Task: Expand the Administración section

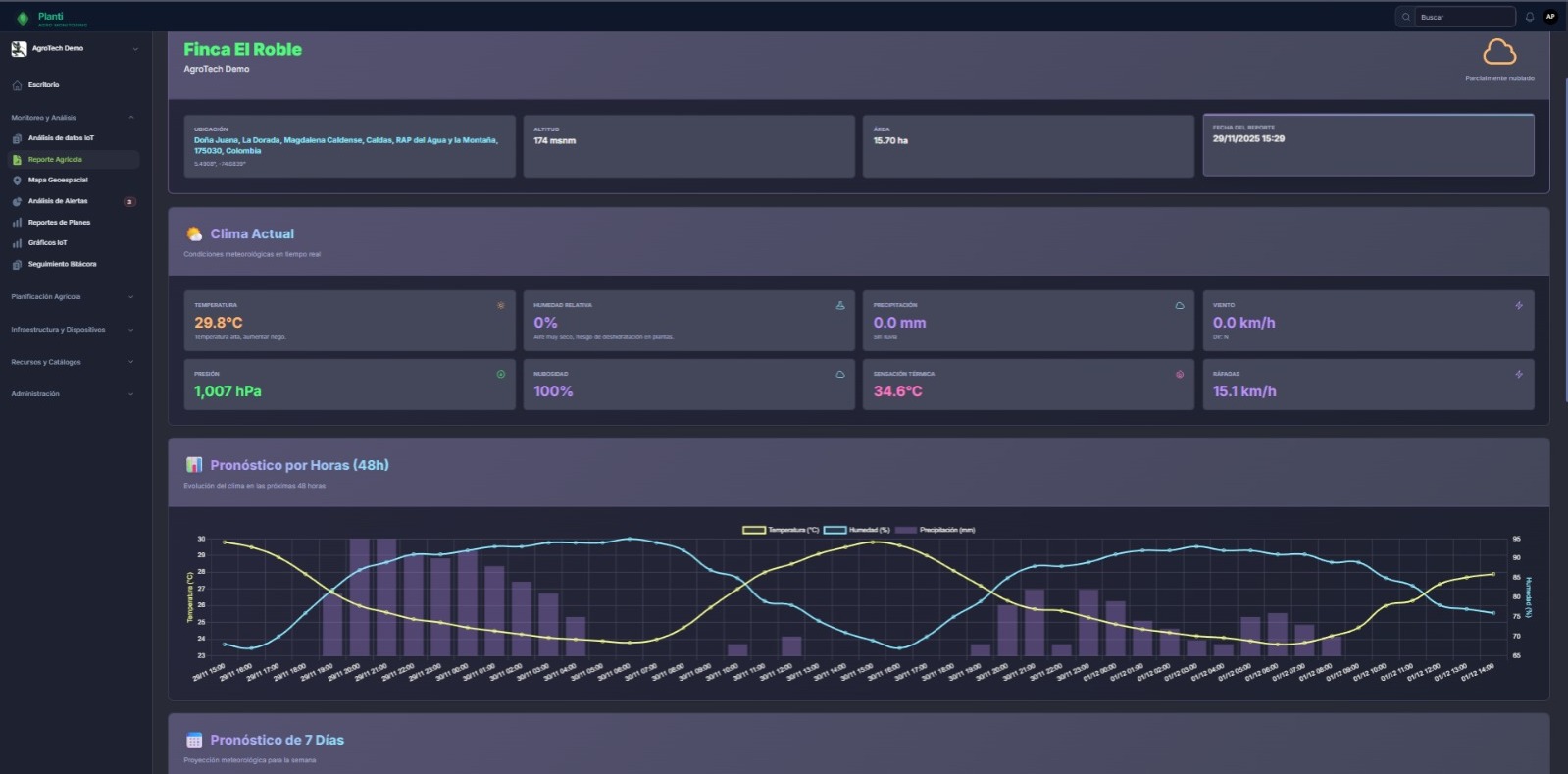Action: (x=131, y=394)
